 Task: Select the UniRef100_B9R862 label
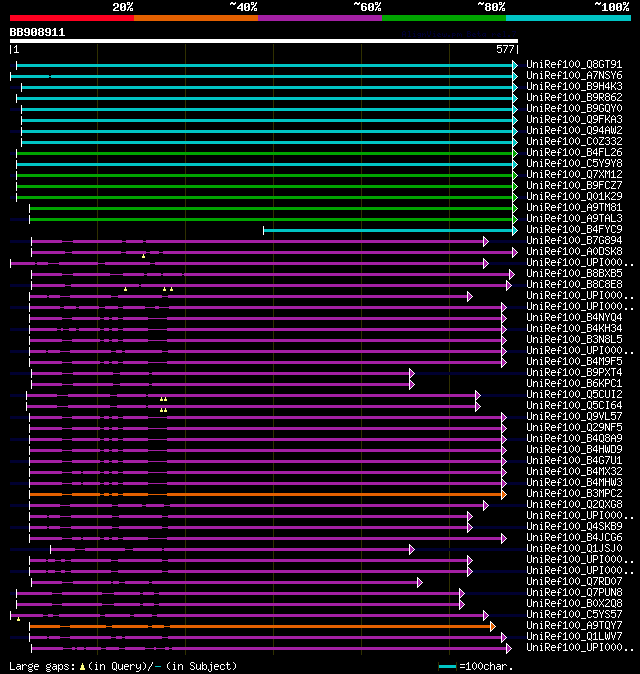574,98
